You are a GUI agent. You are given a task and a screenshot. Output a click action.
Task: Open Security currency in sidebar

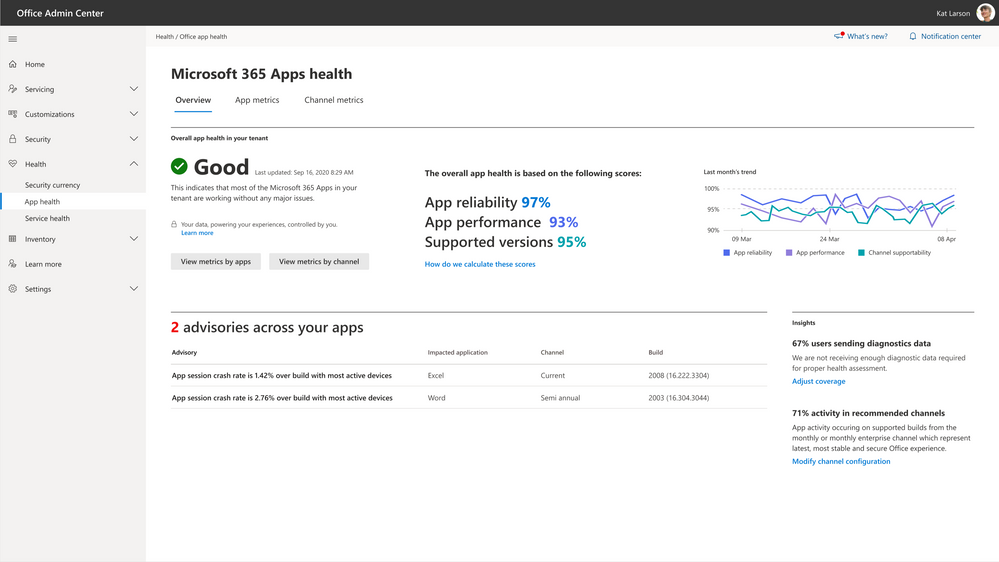point(52,185)
